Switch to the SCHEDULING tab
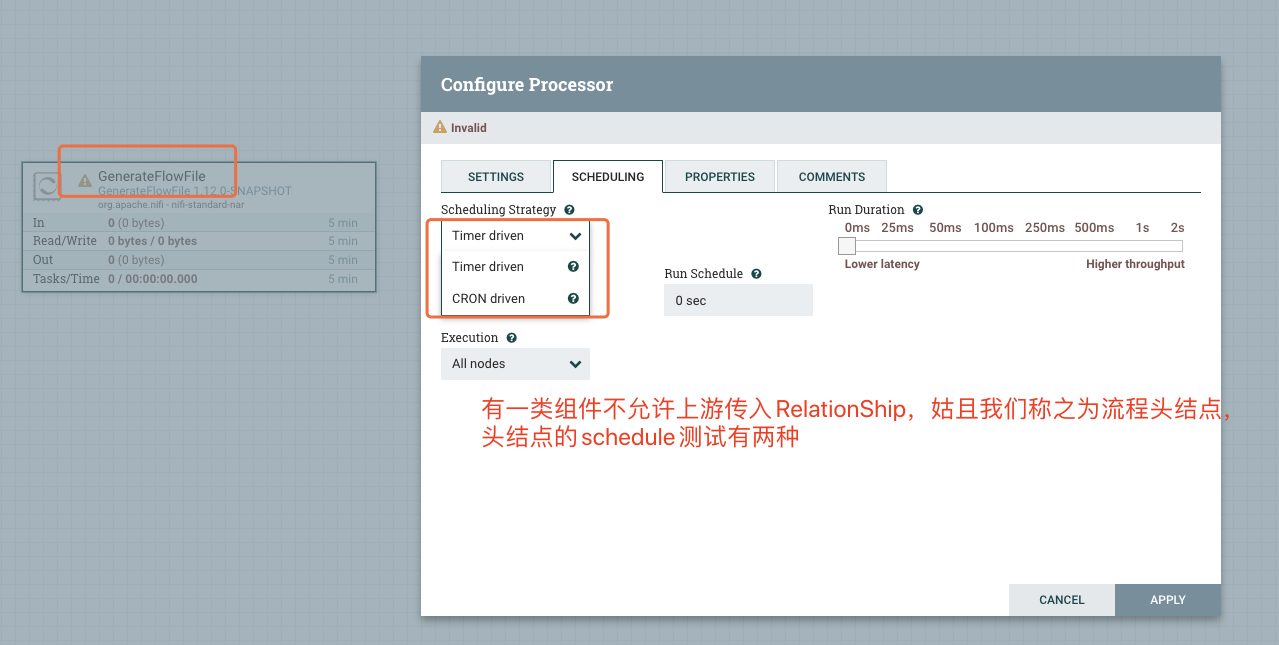This screenshot has width=1279, height=645. click(608, 177)
